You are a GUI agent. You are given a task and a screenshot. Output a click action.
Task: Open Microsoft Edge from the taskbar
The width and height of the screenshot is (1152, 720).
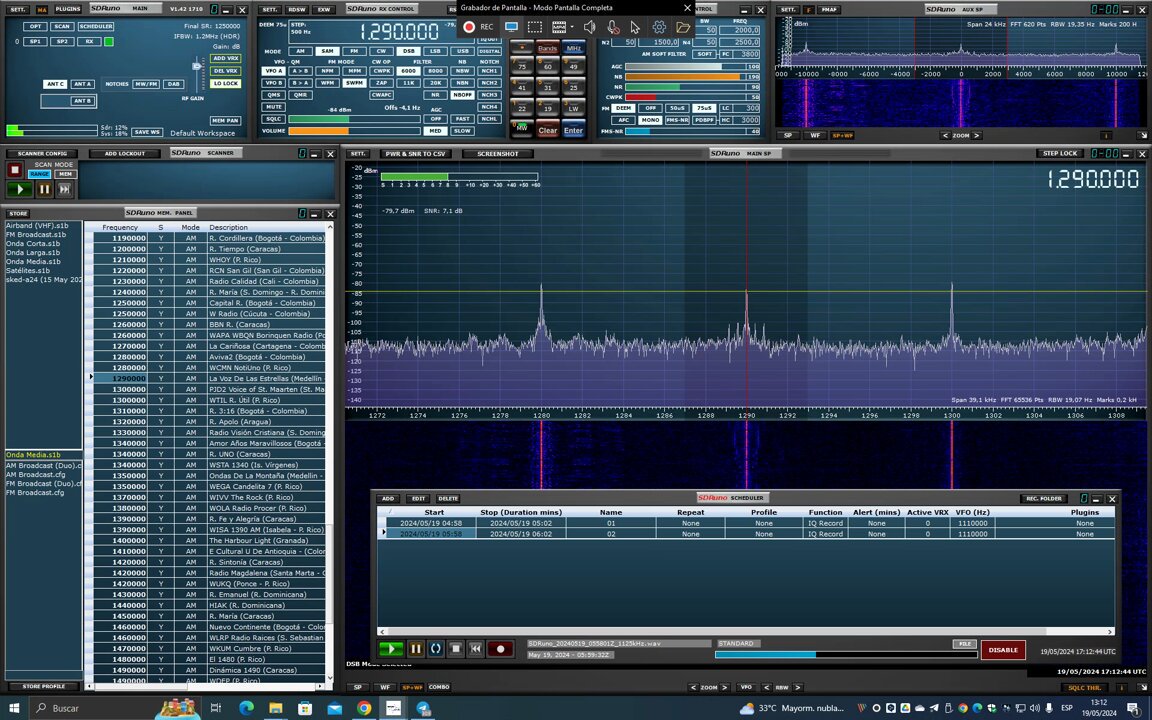pyautogui.click(x=246, y=708)
